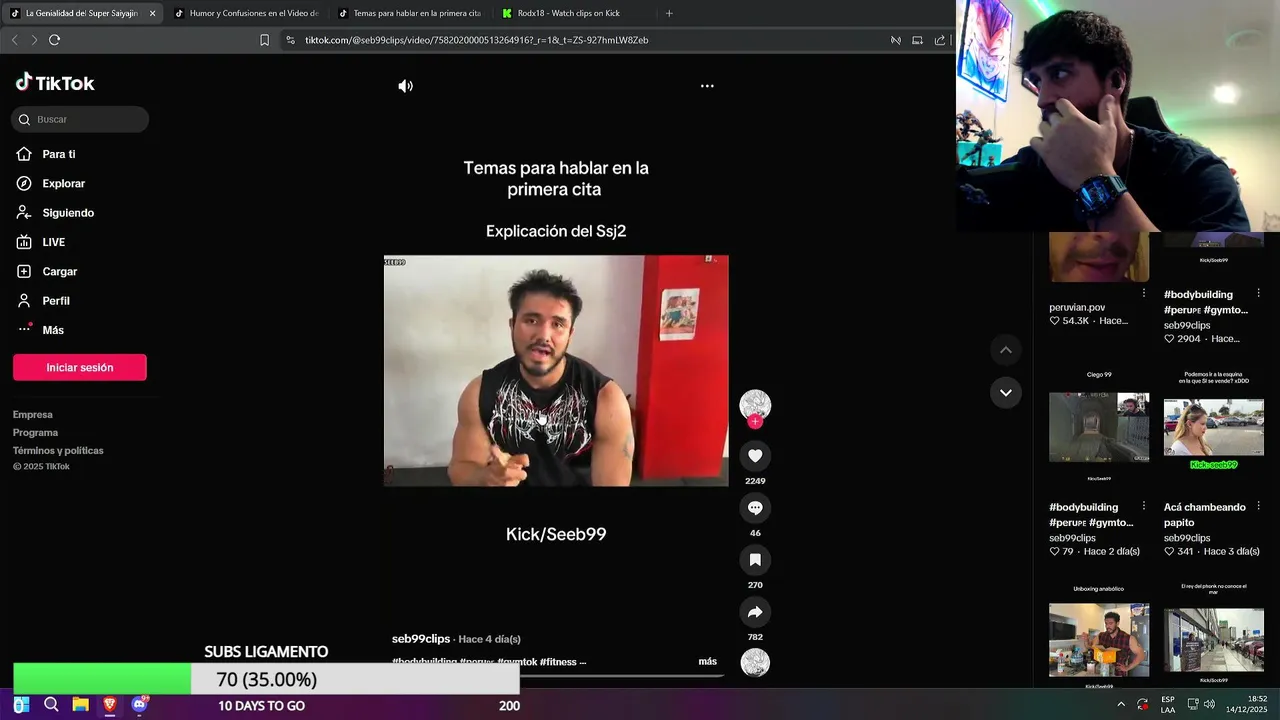This screenshot has height=720, width=1280.
Task: Open a new browser tab
Action: (669, 13)
